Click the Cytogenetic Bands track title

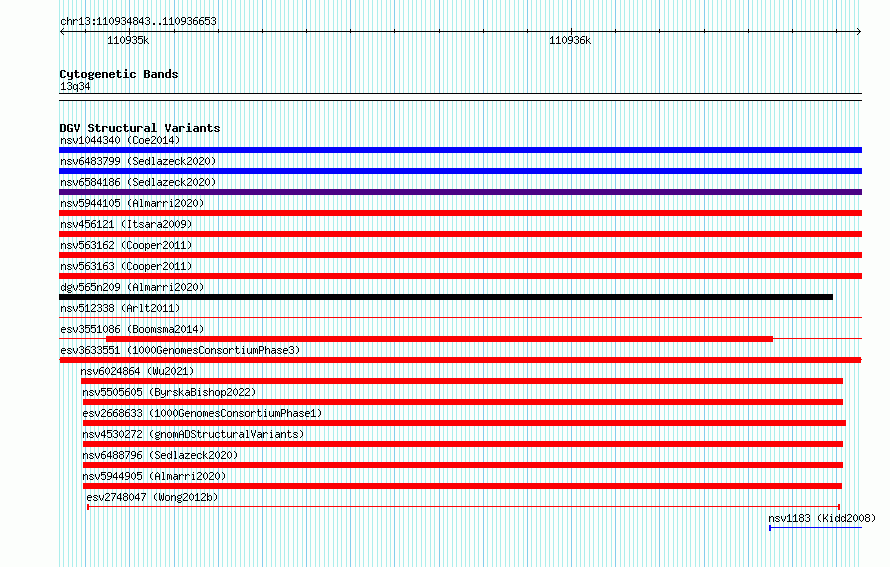pos(119,74)
